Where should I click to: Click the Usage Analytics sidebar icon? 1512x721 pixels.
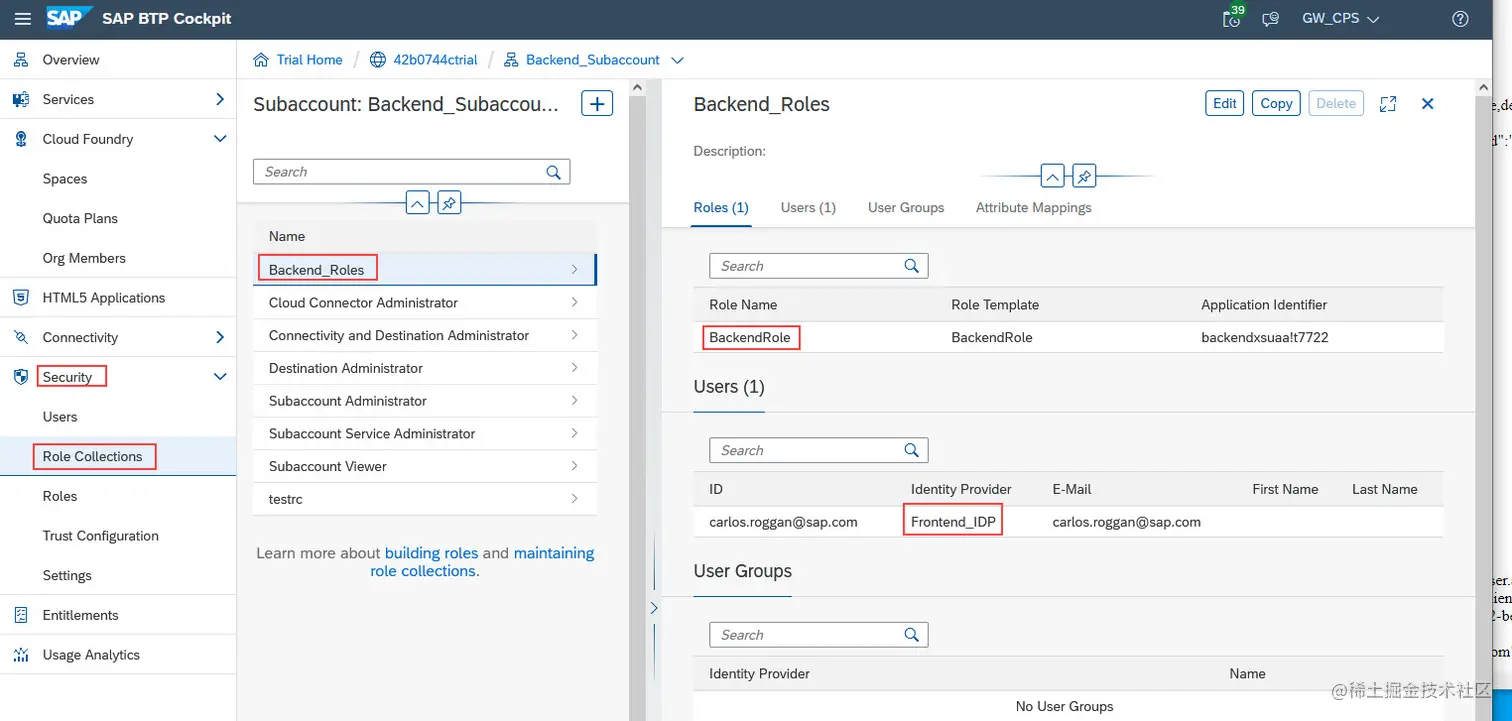[x=21, y=655]
